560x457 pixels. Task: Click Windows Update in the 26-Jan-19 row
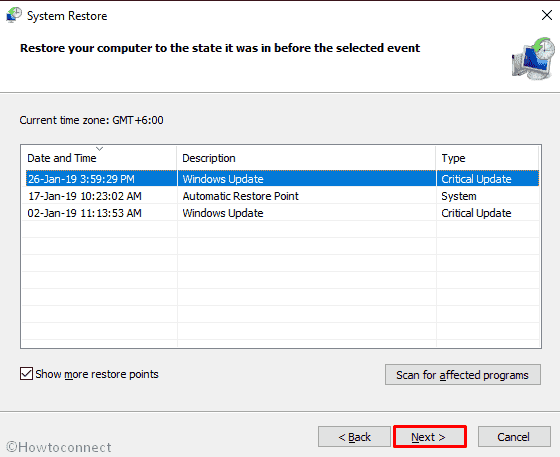(223, 179)
